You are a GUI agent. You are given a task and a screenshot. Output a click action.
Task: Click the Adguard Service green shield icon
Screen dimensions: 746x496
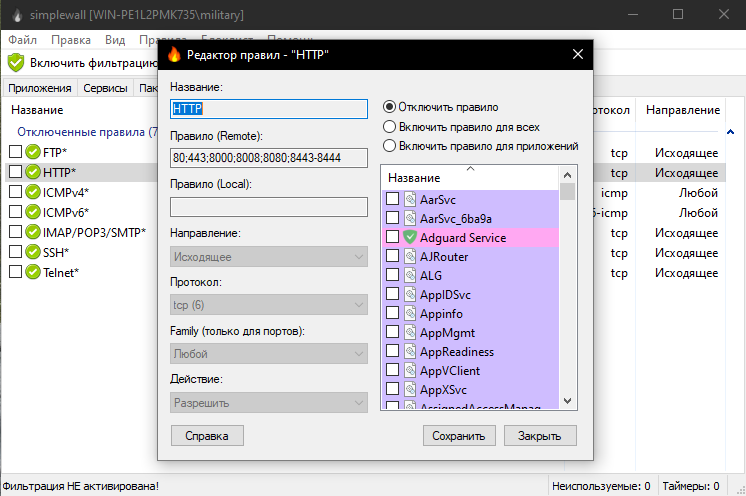click(410, 238)
